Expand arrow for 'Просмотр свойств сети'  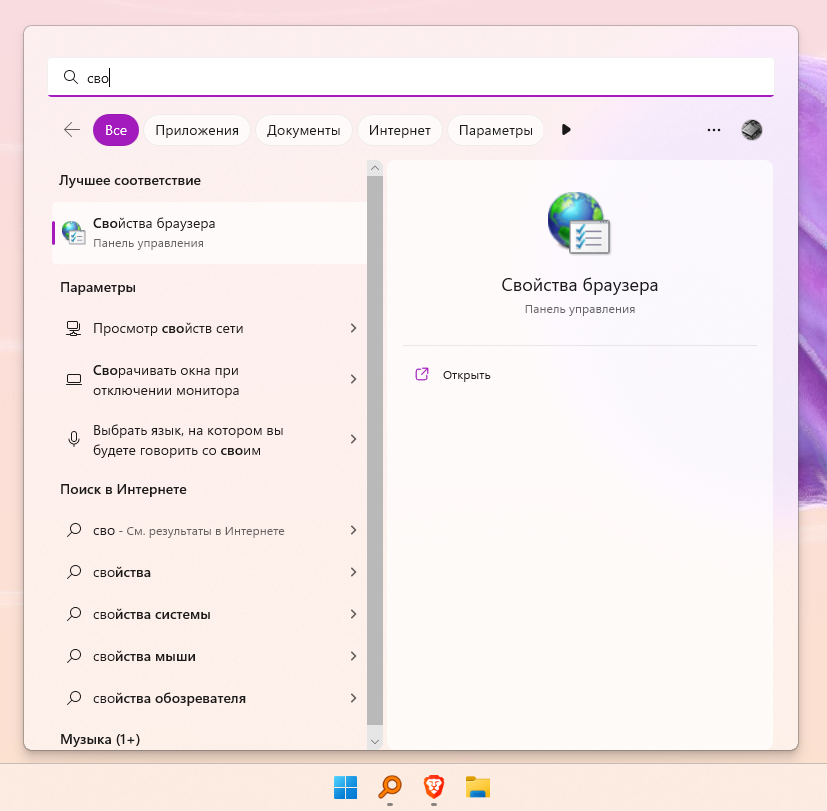point(353,329)
